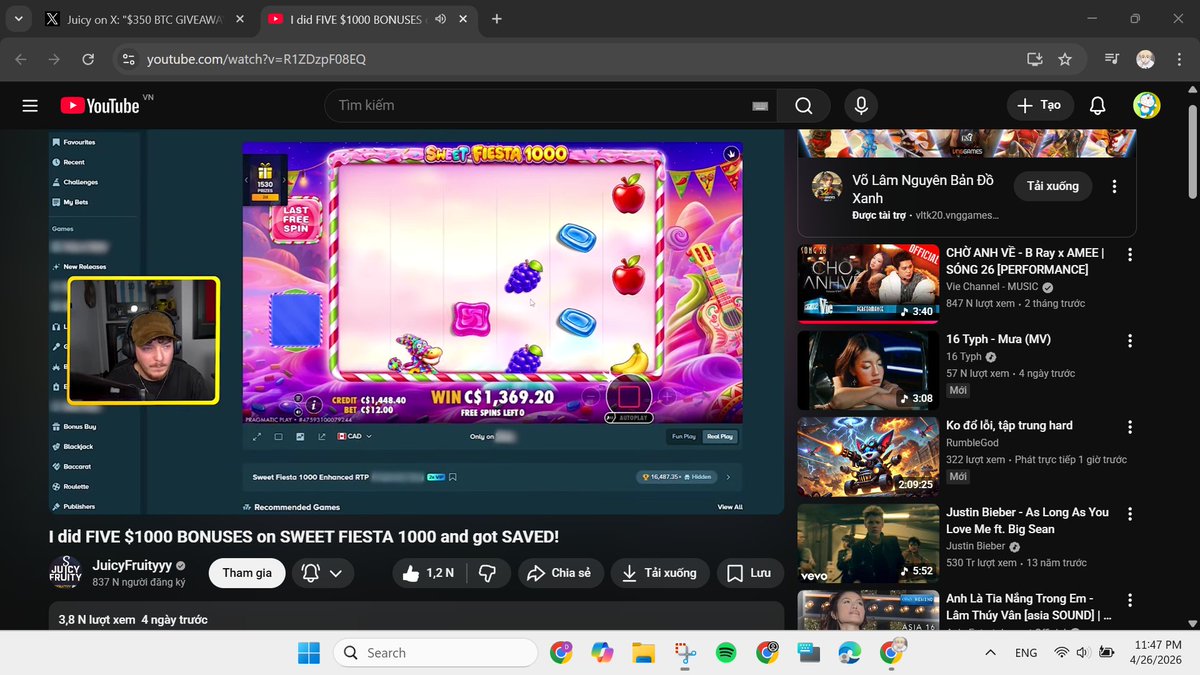Open the JuicyFruityyy channel avatar
The height and width of the screenshot is (675, 1200).
pos(66,573)
